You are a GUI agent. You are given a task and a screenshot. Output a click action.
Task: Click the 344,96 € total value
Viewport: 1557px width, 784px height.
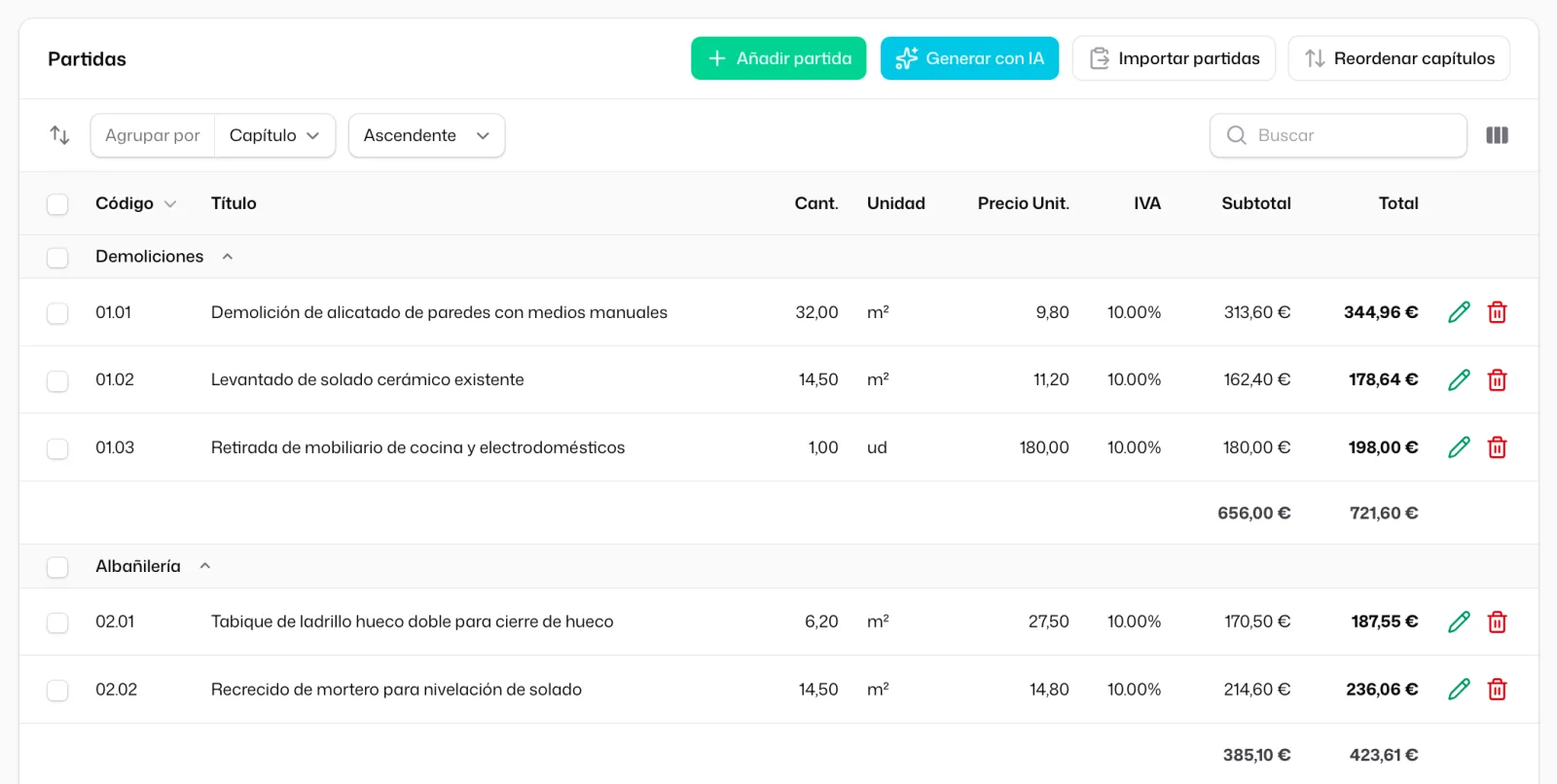pyautogui.click(x=1381, y=312)
